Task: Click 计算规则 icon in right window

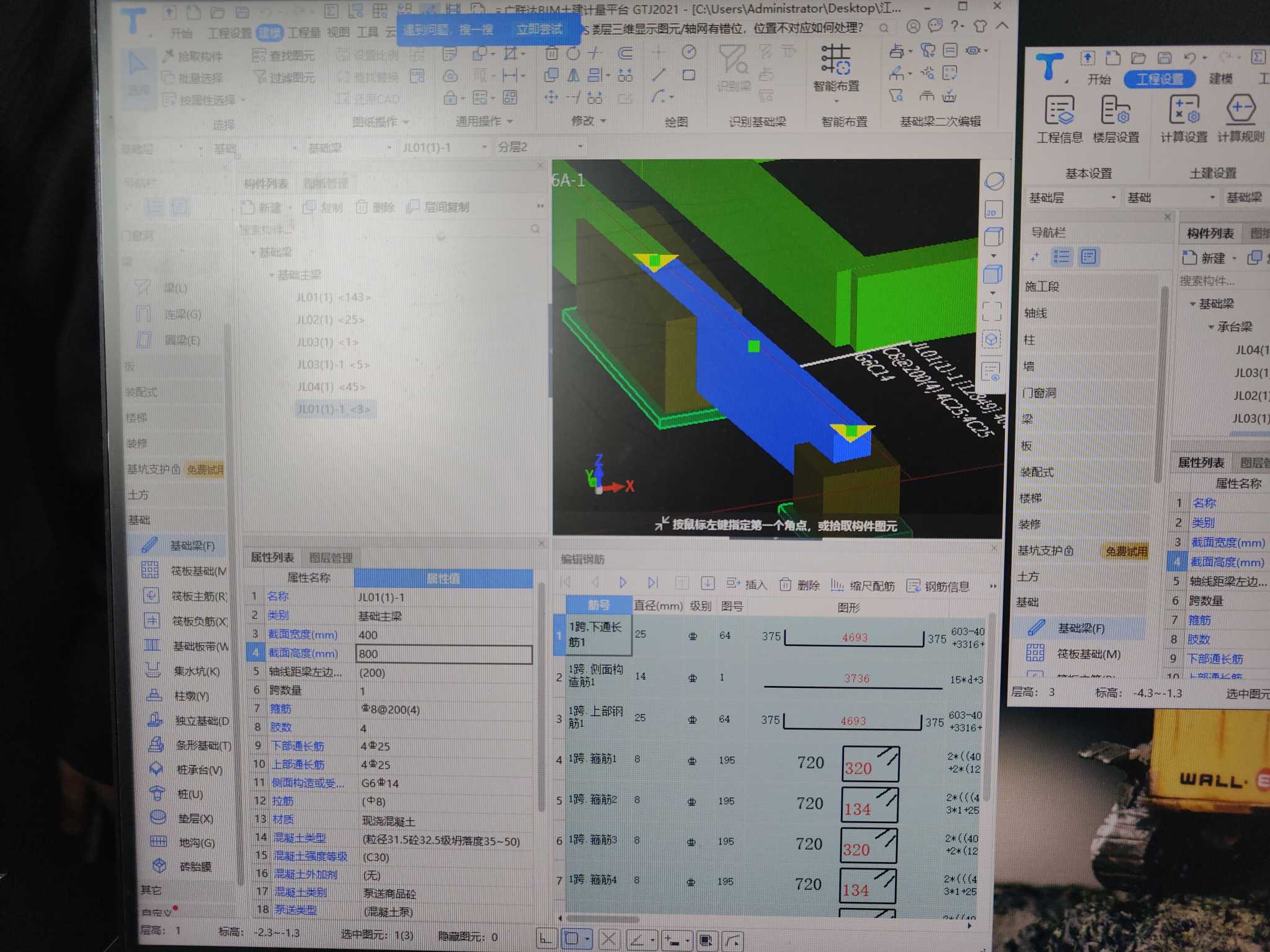Action: [x=1241, y=120]
